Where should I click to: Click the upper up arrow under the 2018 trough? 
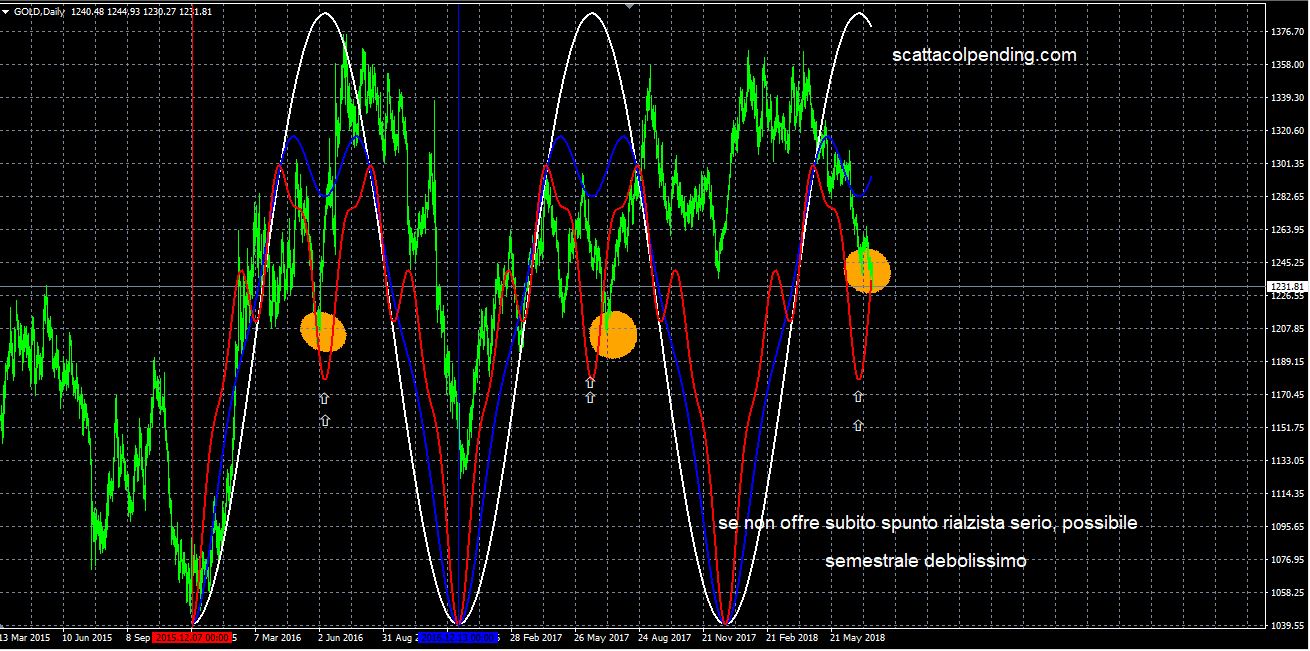pyautogui.click(x=858, y=396)
